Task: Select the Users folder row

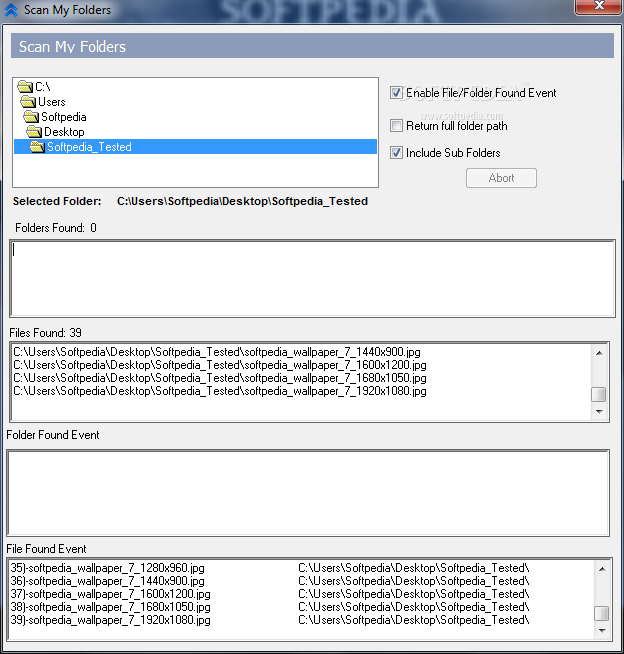Action: click(x=195, y=102)
